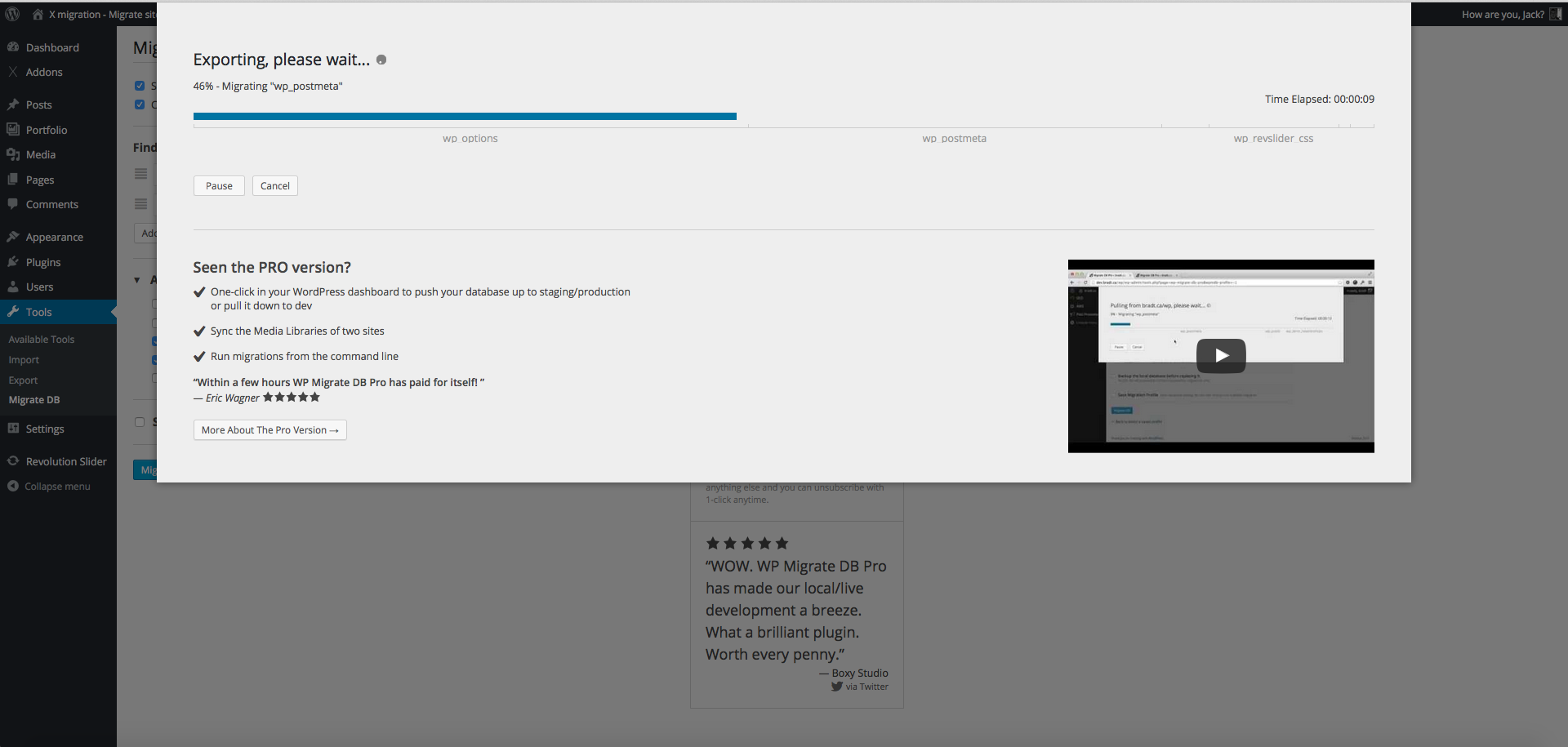This screenshot has width=1568, height=747.
Task: Open the X migration site name link
Action: point(102,14)
